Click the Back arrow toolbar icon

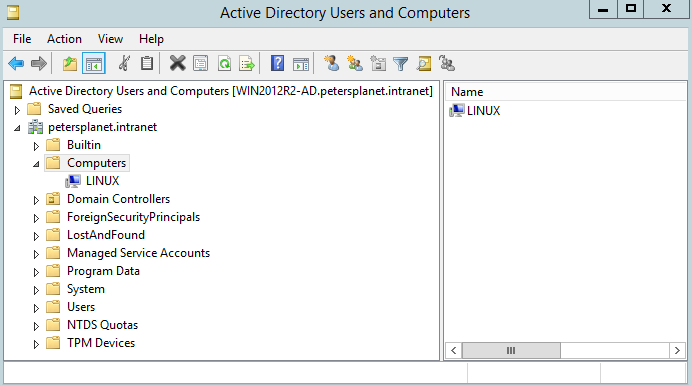pyautogui.click(x=16, y=64)
